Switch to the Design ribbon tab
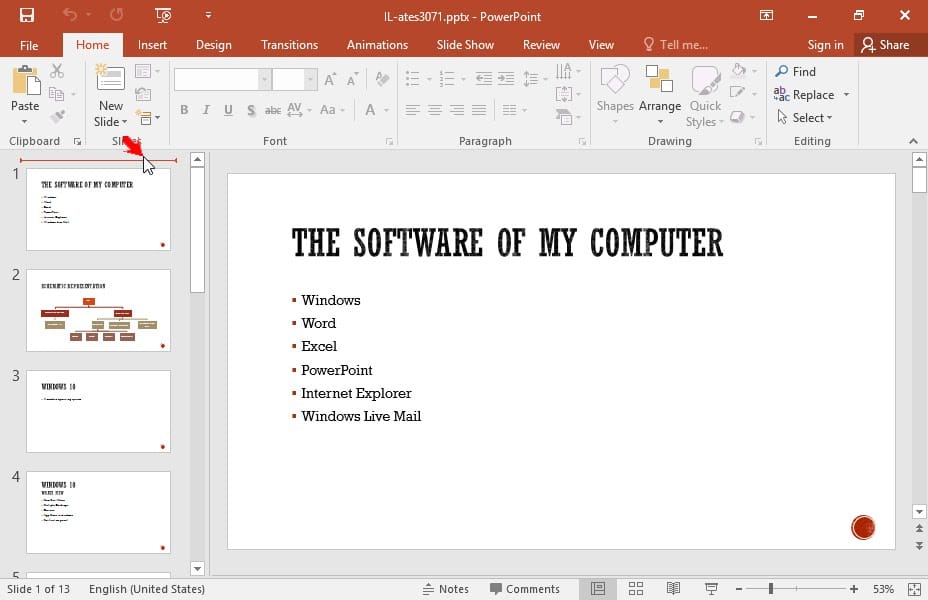928x600 pixels. coord(214,44)
